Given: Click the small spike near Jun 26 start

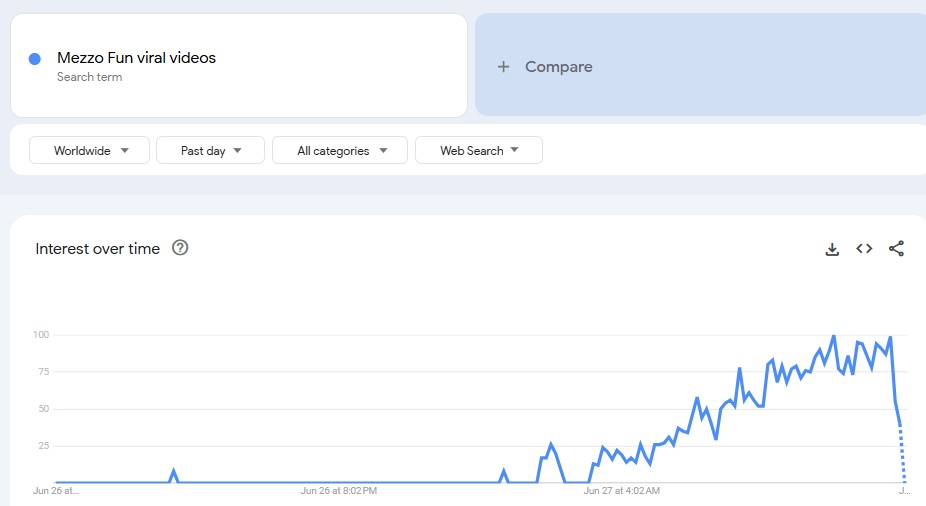Looking at the screenshot, I should (x=174, y=471).
